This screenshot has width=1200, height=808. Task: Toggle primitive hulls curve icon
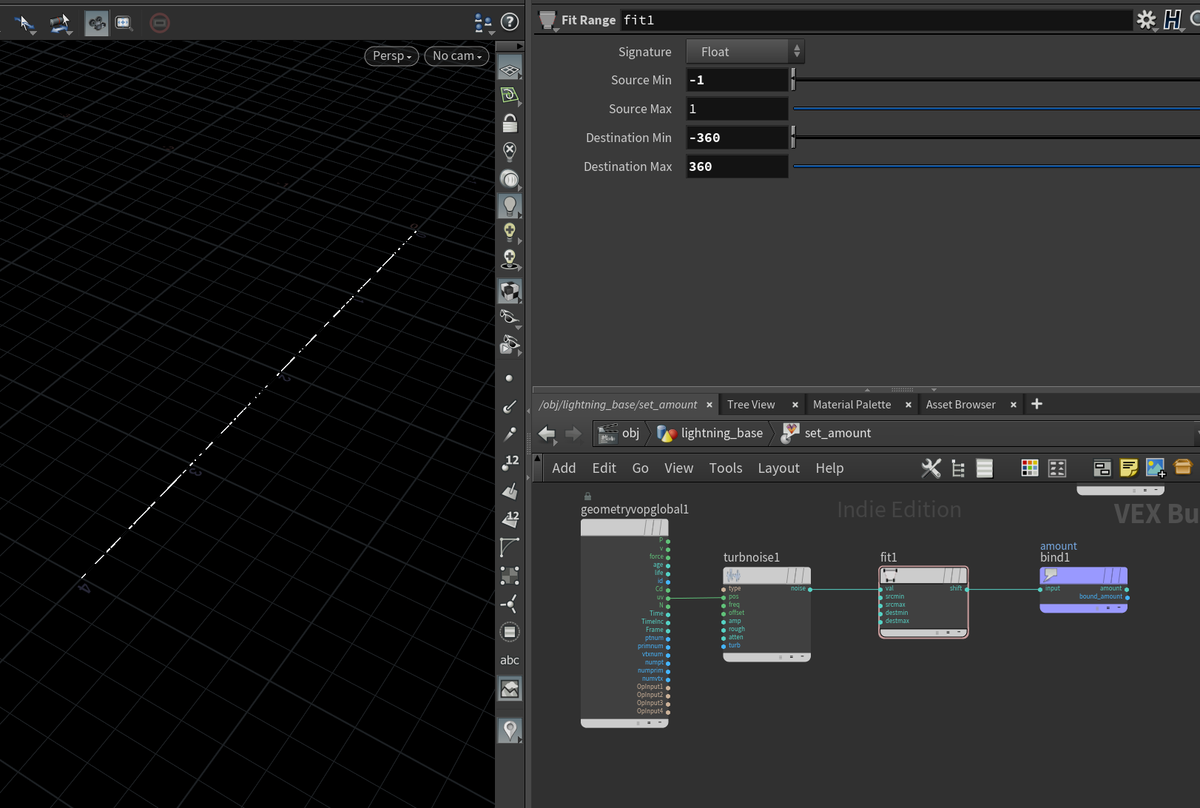pos(510,548)
